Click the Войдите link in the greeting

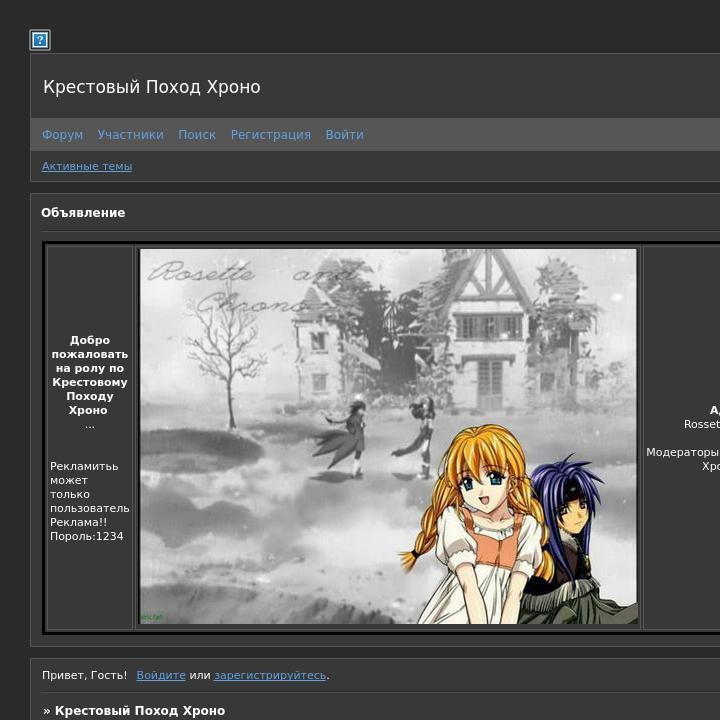(161, 675)
